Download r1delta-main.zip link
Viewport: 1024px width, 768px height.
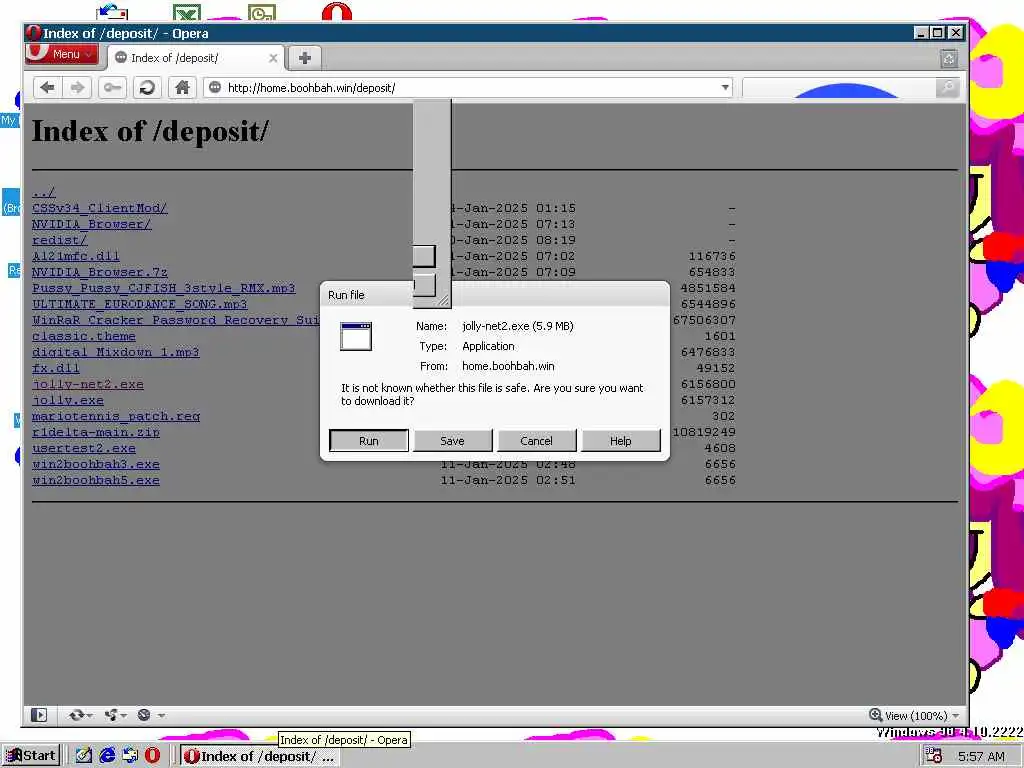(x=96, y=432)
